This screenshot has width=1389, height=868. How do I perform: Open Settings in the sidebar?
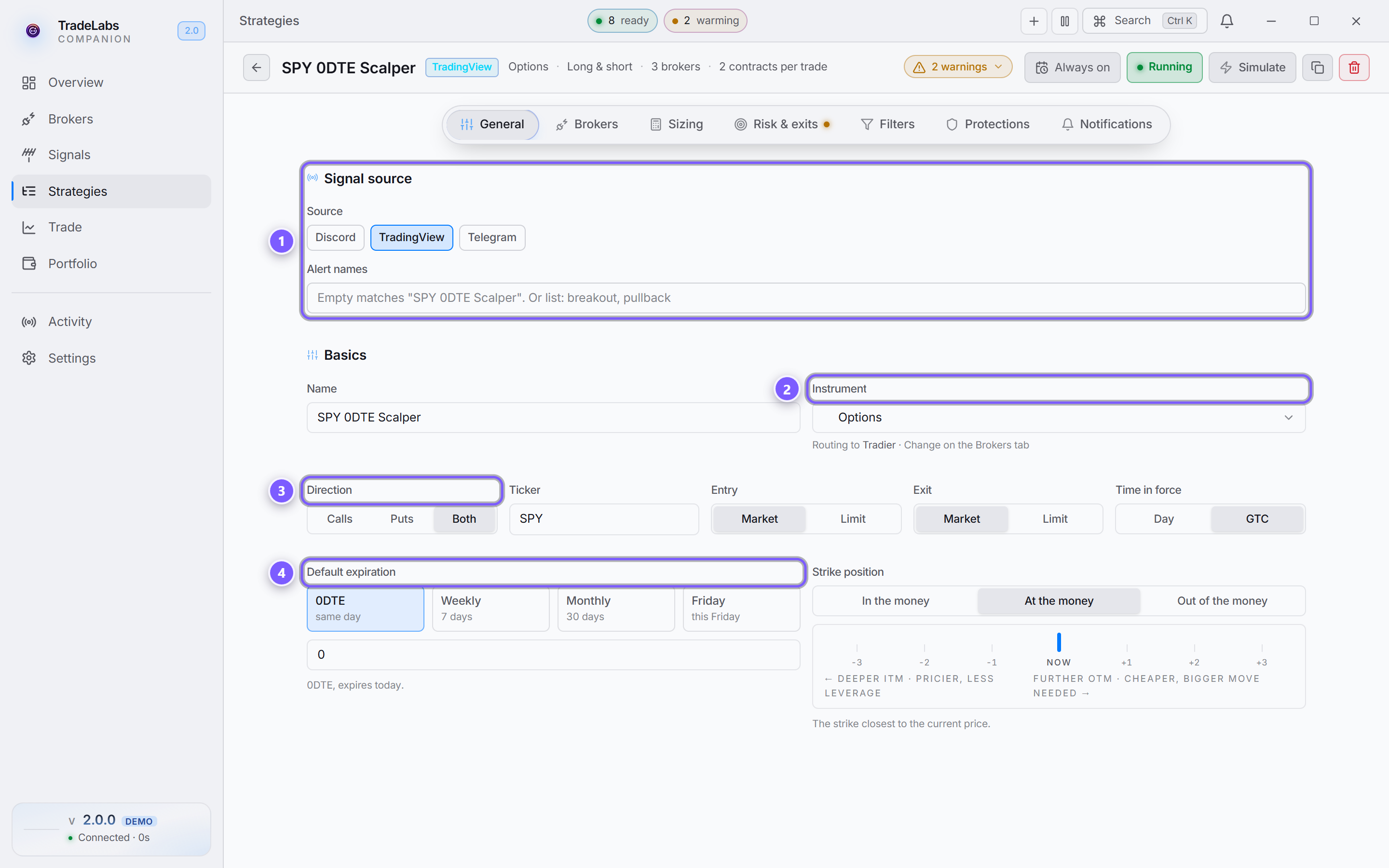coord(111,358)
